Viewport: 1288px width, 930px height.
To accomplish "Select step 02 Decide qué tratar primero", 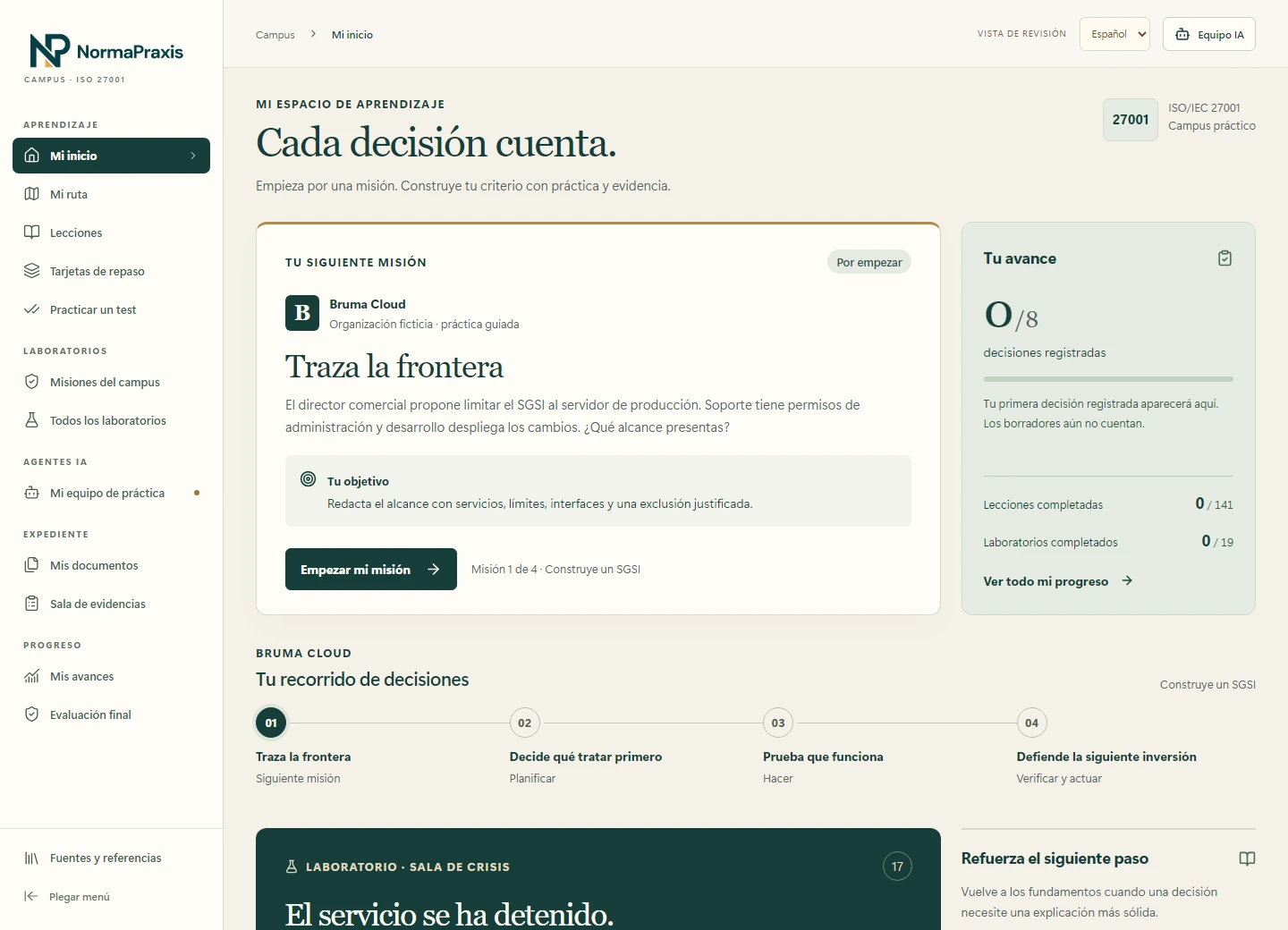I will click(x=525, y=723).
